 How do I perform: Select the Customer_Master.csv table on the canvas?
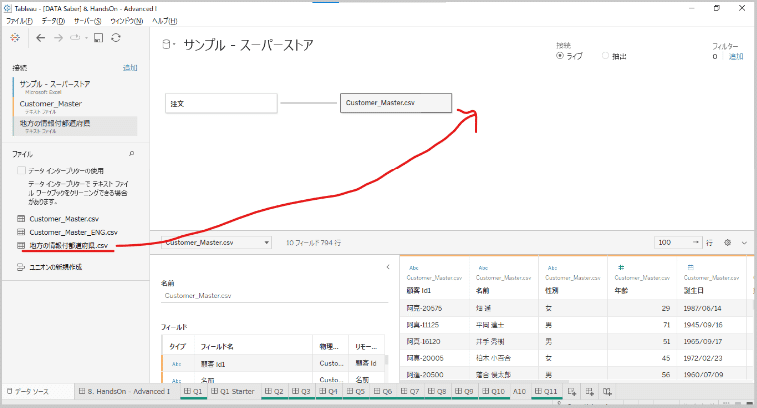pyautogui.click(x=396, y=103)
